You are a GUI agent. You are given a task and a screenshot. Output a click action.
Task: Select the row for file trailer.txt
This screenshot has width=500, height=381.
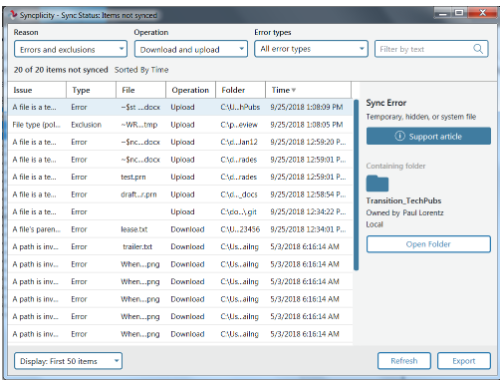[180, 247]
